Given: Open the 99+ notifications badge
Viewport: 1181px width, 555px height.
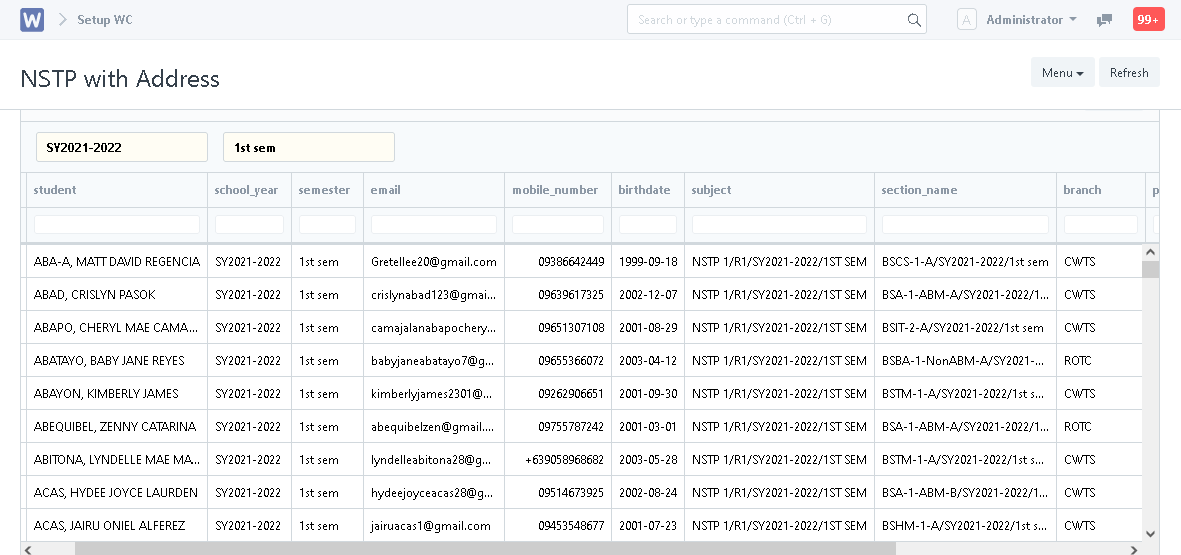Looking at the screenshot, I should [1149, 20].
